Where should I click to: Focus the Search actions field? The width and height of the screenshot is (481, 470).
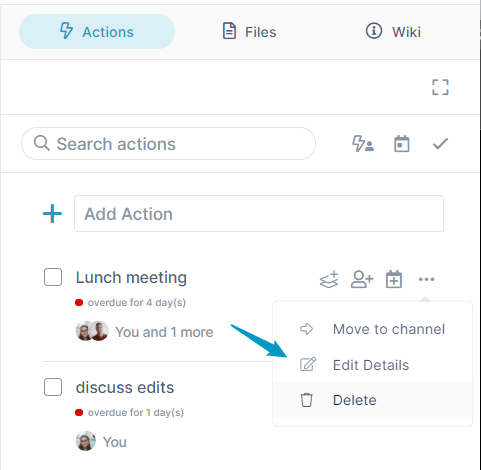pos(168,144)
